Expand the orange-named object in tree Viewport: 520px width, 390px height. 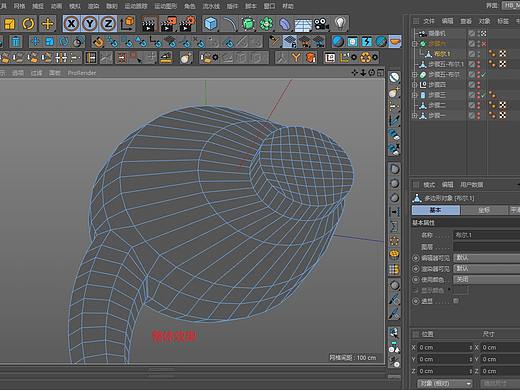415,44
